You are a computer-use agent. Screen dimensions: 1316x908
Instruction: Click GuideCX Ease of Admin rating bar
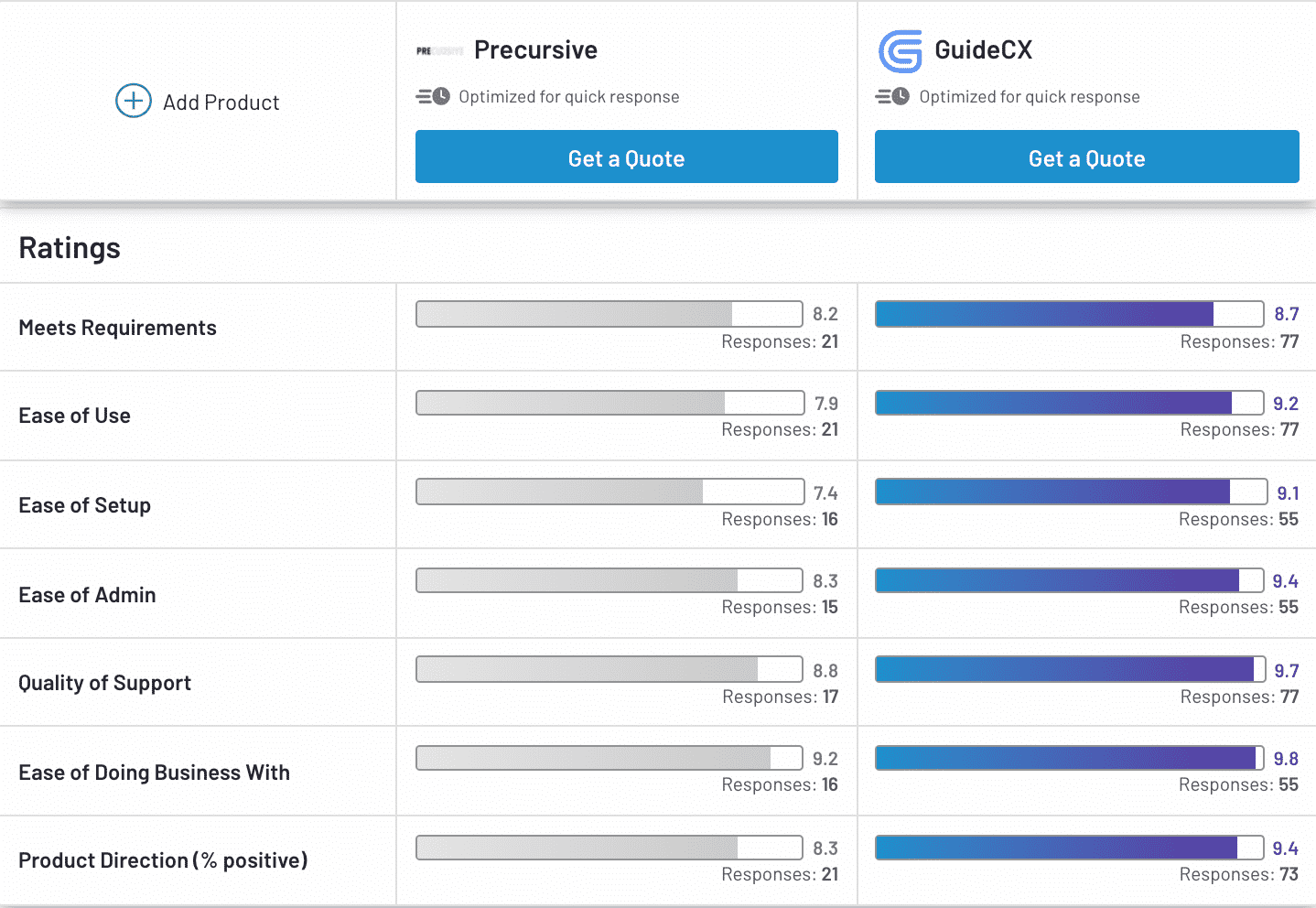1070,580
